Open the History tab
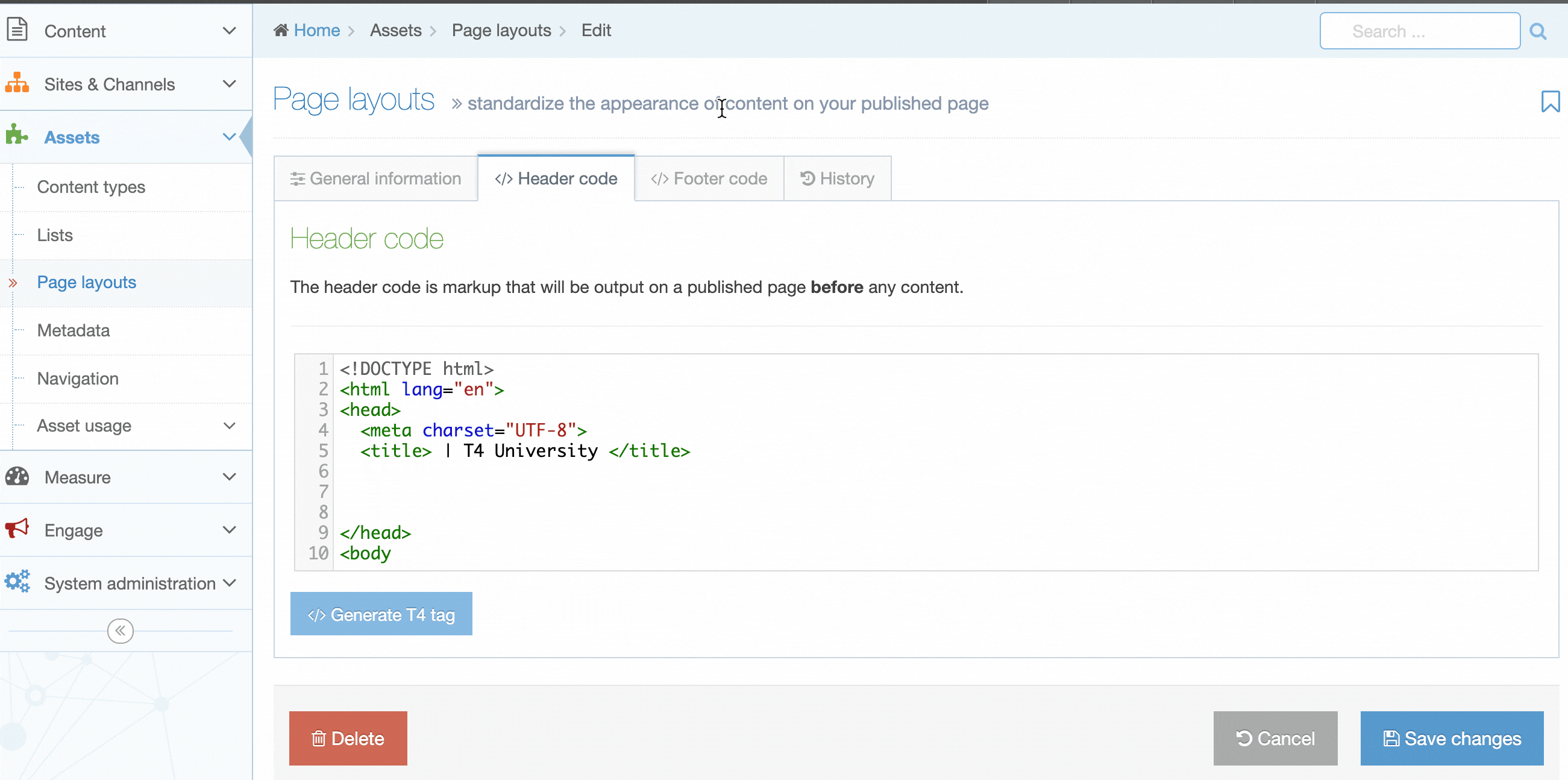The height and width of the screenshot is (780, 1568). [x=837, y=178]
